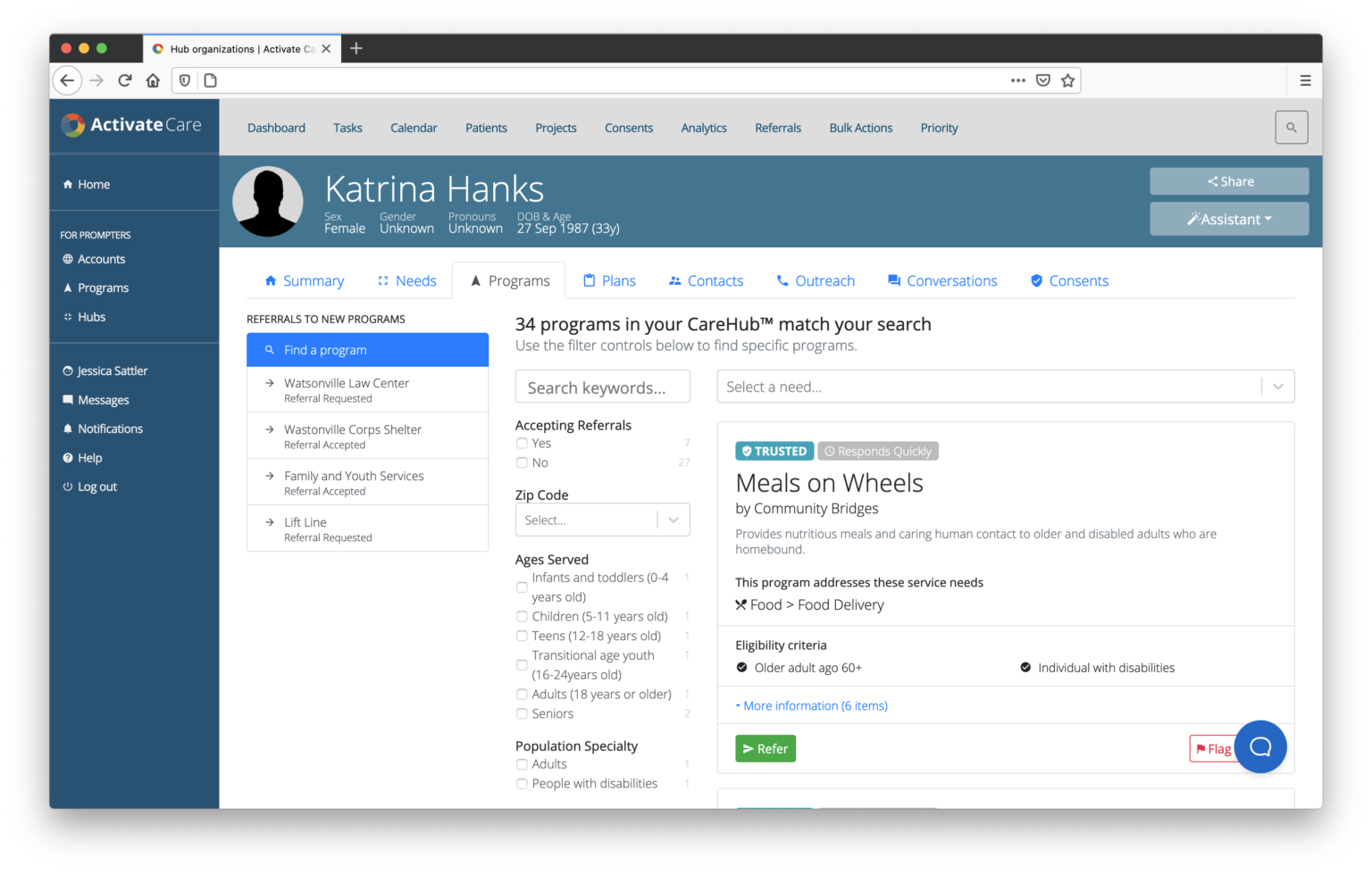Open the Zip Code select dropdown
1372x874 pixels.
click(603, 520)
